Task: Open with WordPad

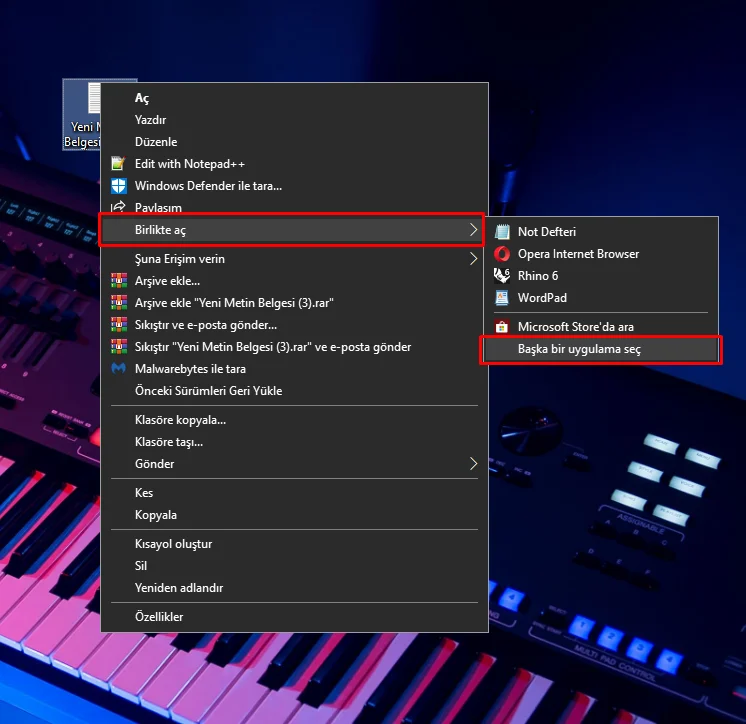Action: click(x=601, y=298)
